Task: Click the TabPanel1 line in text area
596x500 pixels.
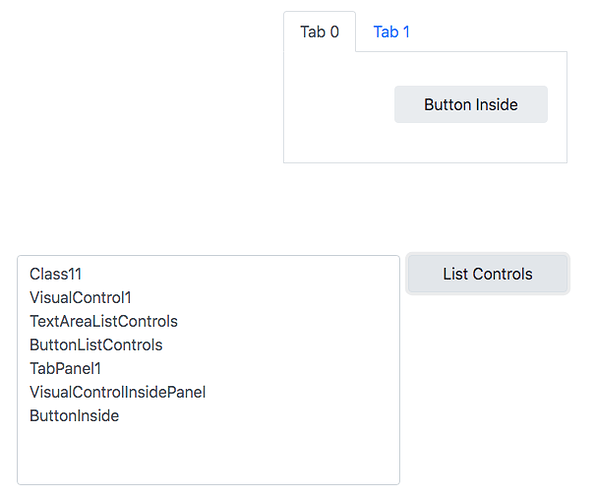Action: (x=65, y=368)
